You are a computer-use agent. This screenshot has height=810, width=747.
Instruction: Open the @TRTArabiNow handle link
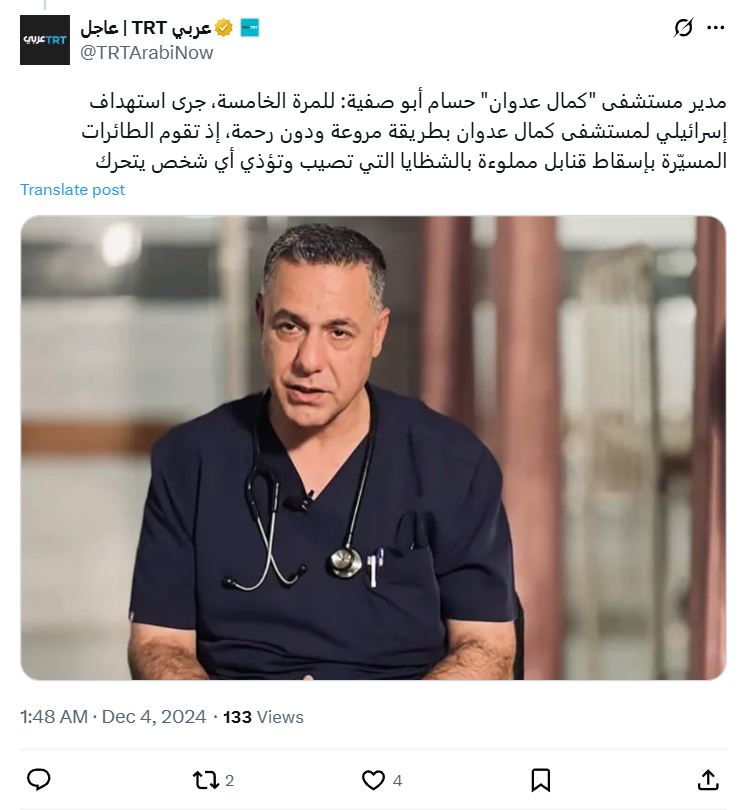tap(147, 53)
